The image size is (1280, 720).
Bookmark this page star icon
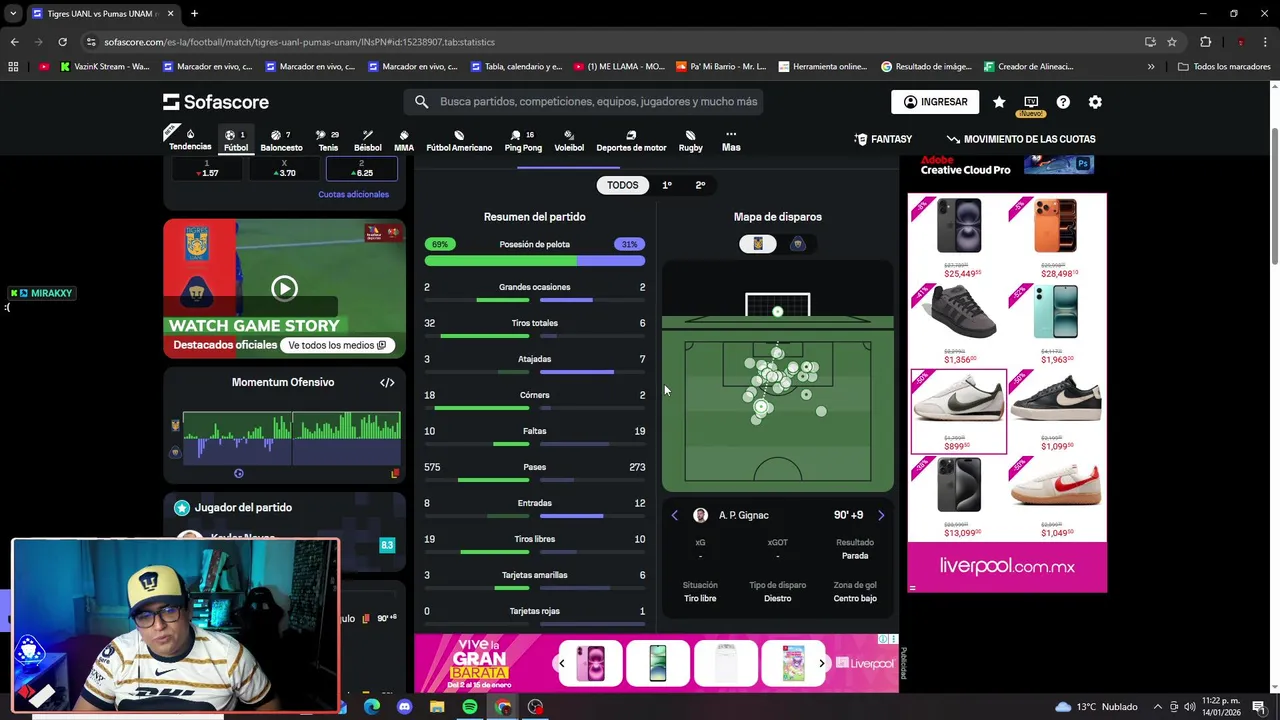(x=1172, y=42)
